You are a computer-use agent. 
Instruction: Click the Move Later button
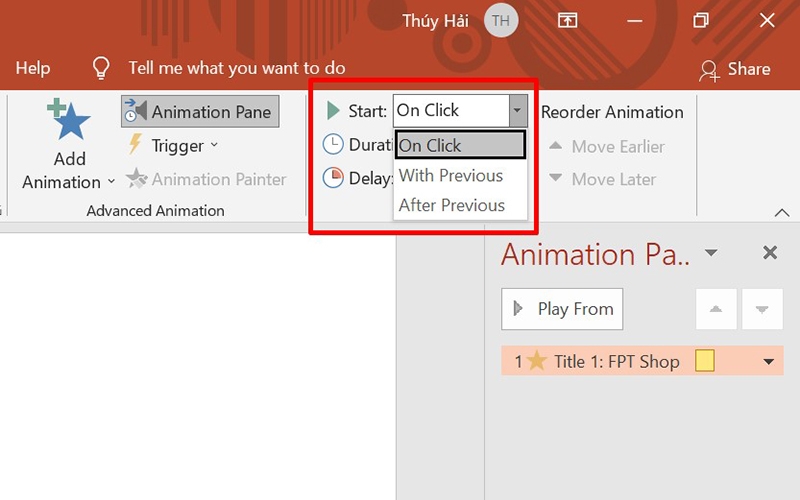pos(602,179)
